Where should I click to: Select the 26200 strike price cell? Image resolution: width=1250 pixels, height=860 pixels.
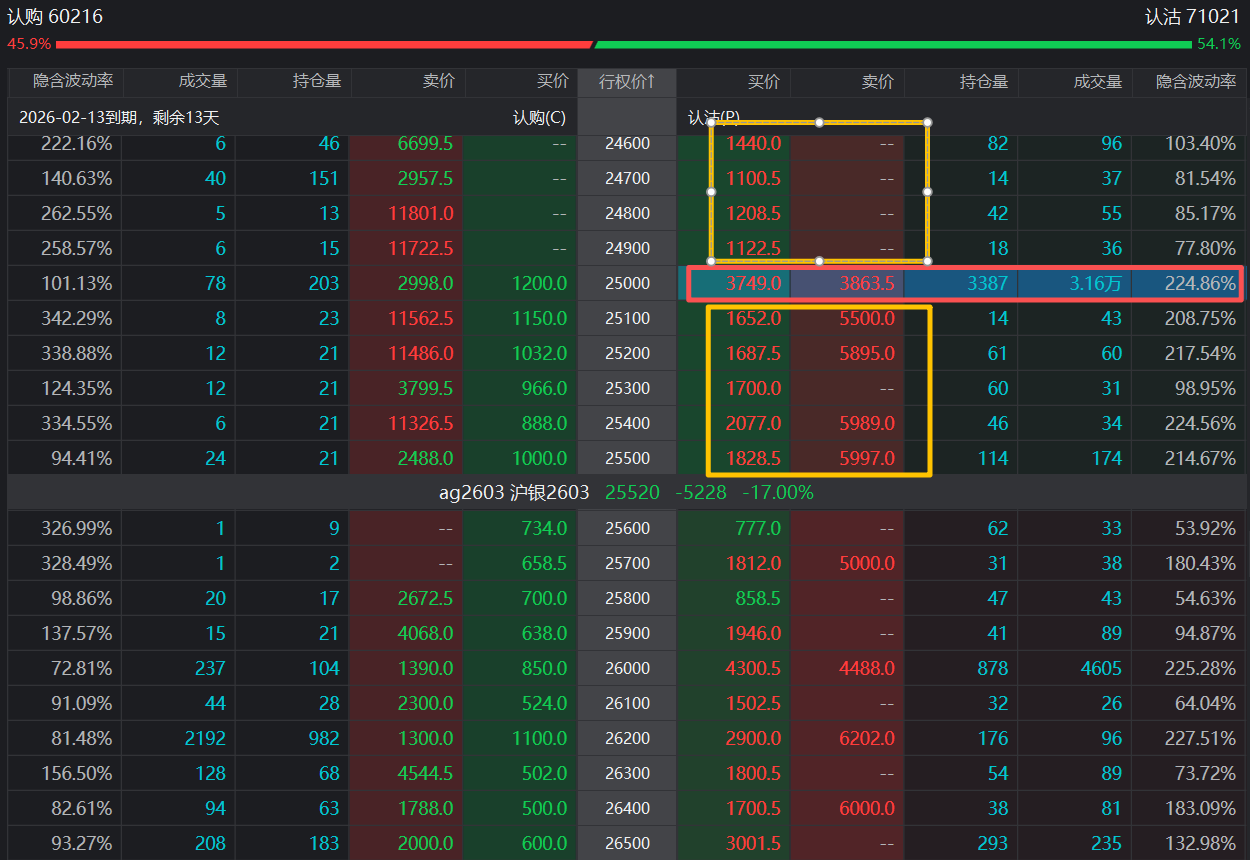tap(627, 738)
